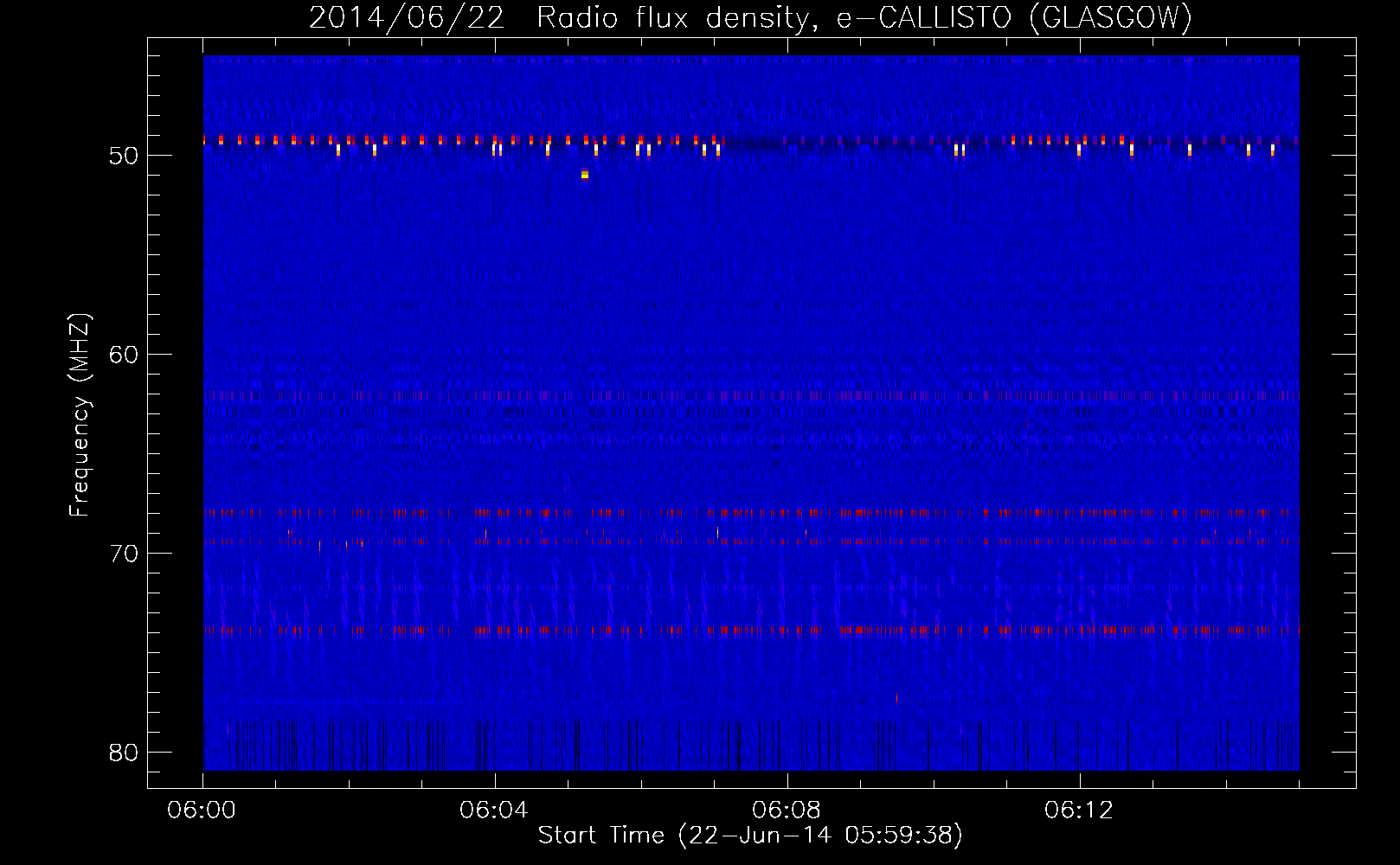Click the '06:04' time axis label
1400x865 pixels.
494,811
